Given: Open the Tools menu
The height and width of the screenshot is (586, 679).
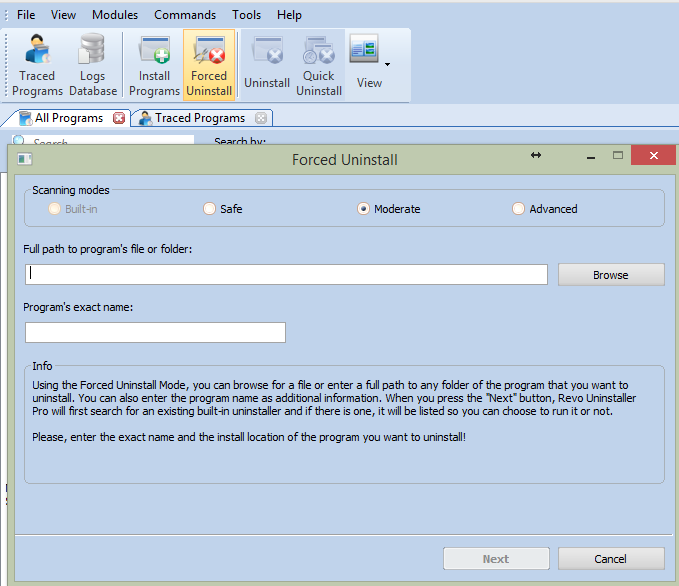Looking at the screenshot, I should [x=246, y=15].
